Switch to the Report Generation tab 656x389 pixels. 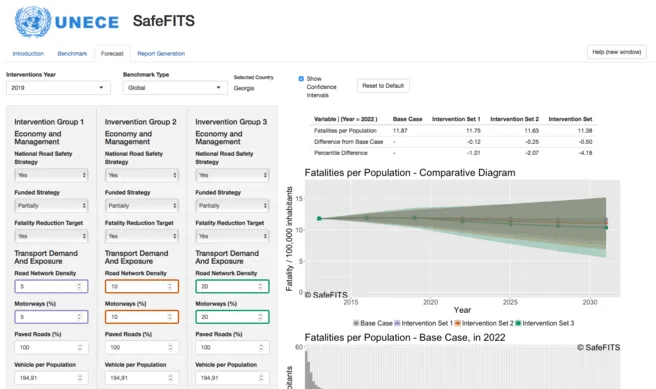coord(161,54)
